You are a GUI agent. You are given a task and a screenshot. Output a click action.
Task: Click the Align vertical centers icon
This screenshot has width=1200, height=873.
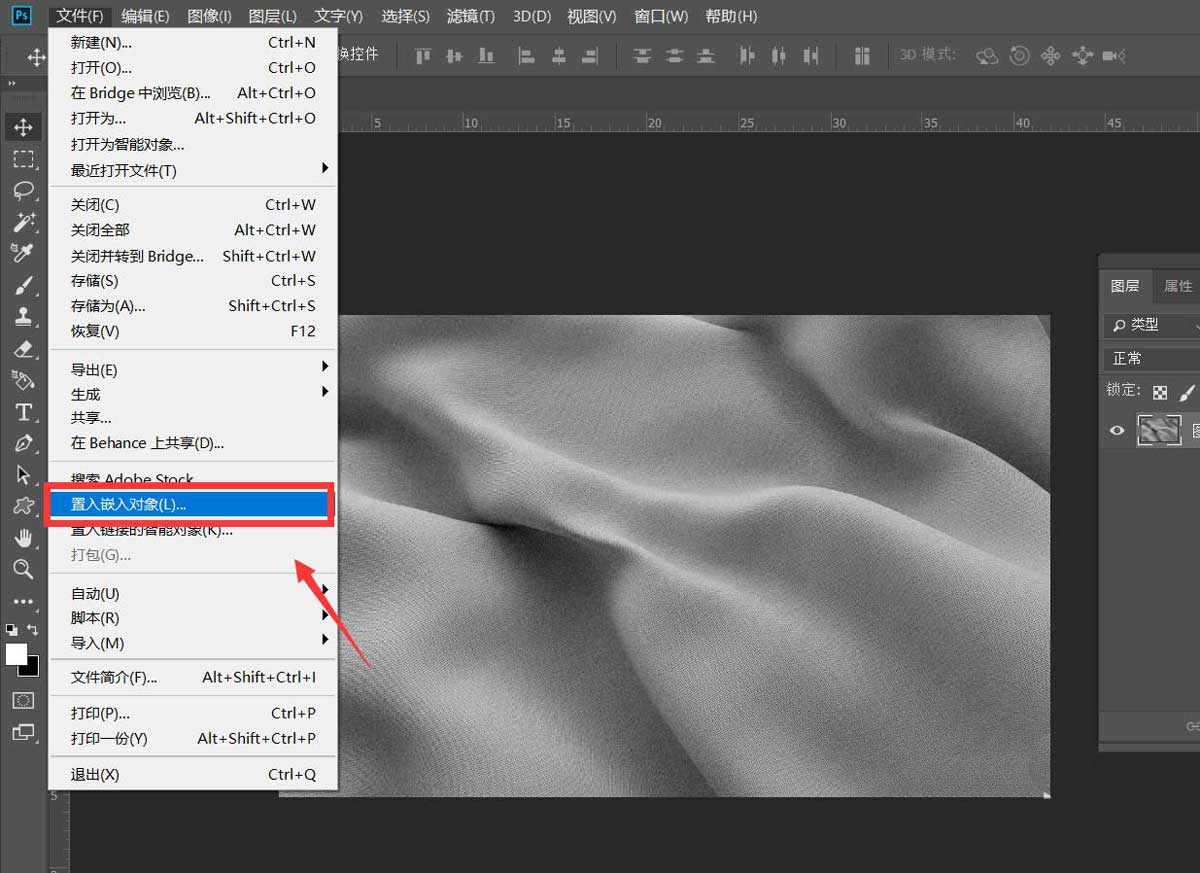pos(455,56)
